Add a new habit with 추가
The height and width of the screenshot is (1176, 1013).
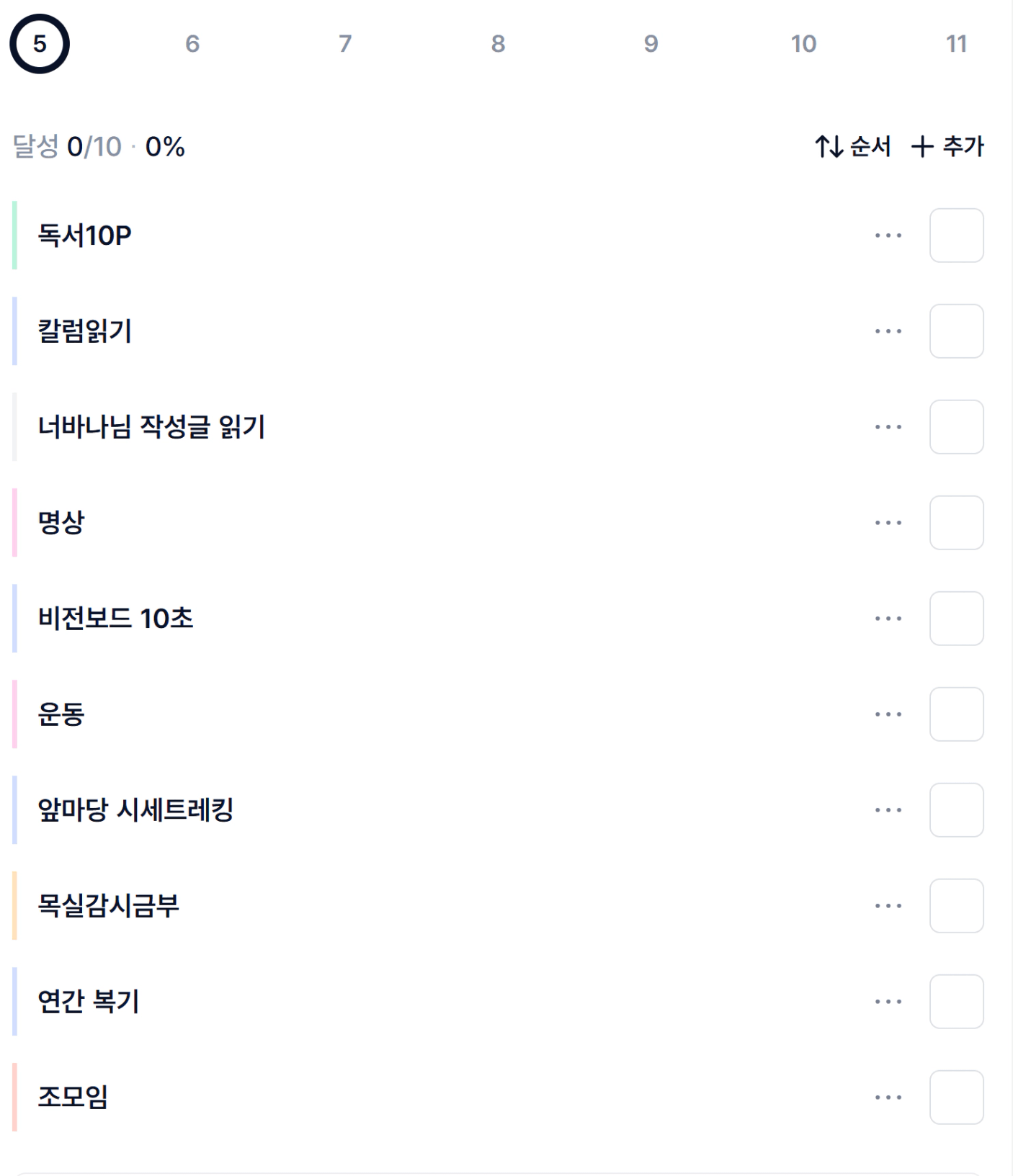[x=948, y=147]
